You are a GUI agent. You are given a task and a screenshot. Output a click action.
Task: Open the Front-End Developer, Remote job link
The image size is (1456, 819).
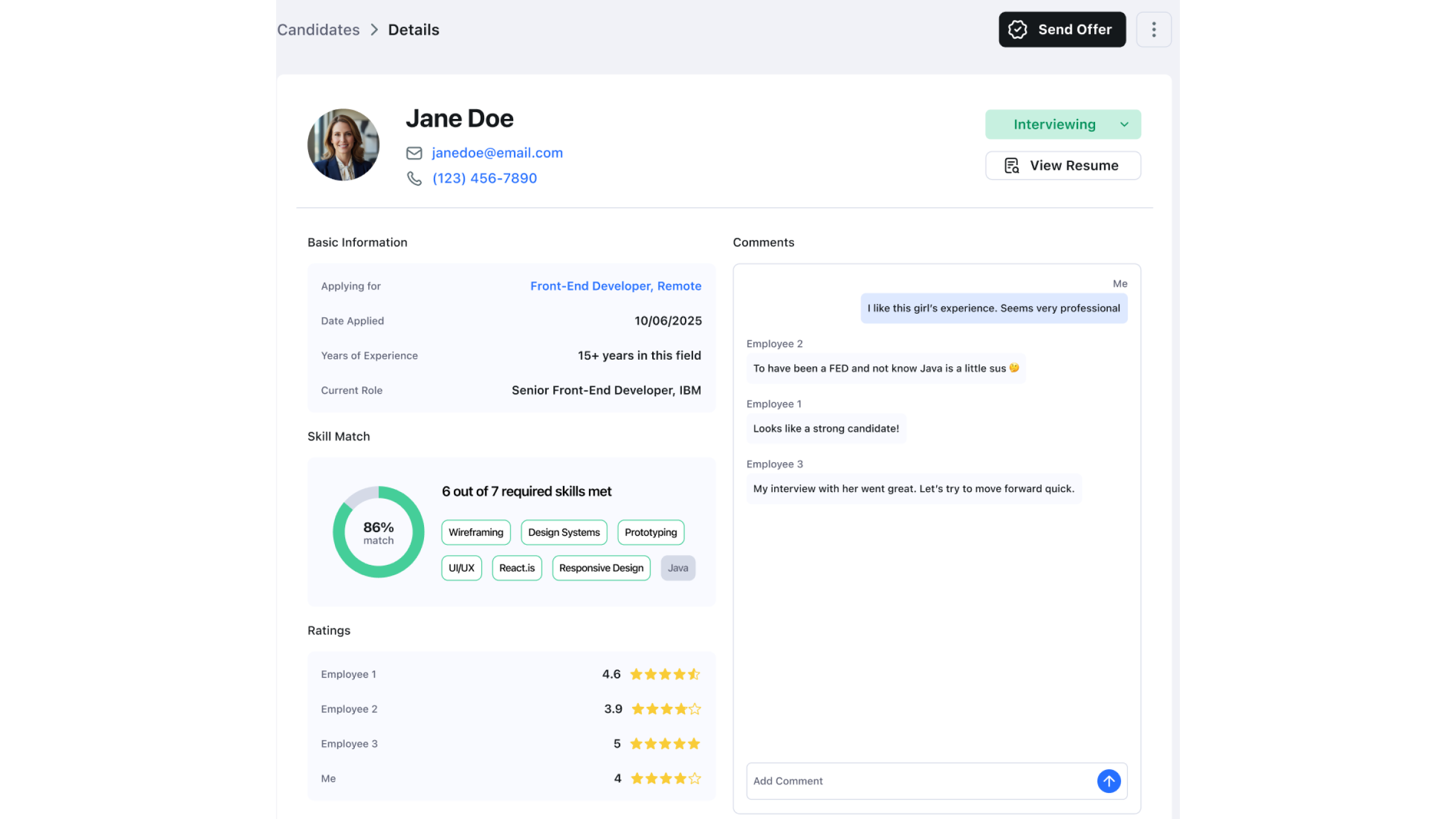[615, 286]
